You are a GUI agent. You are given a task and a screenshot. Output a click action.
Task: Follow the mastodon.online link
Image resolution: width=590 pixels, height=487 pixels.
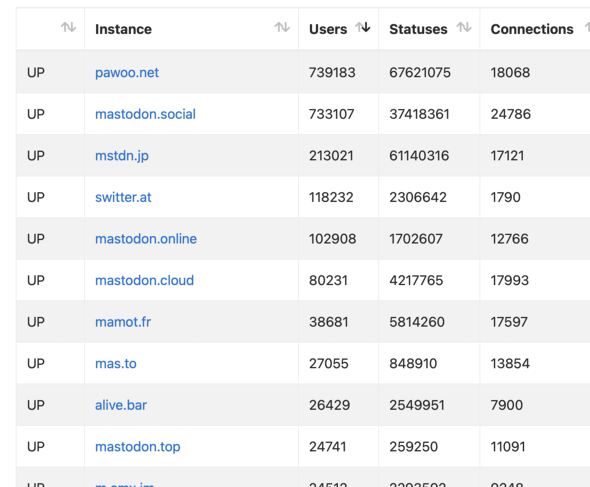[146, 239]
